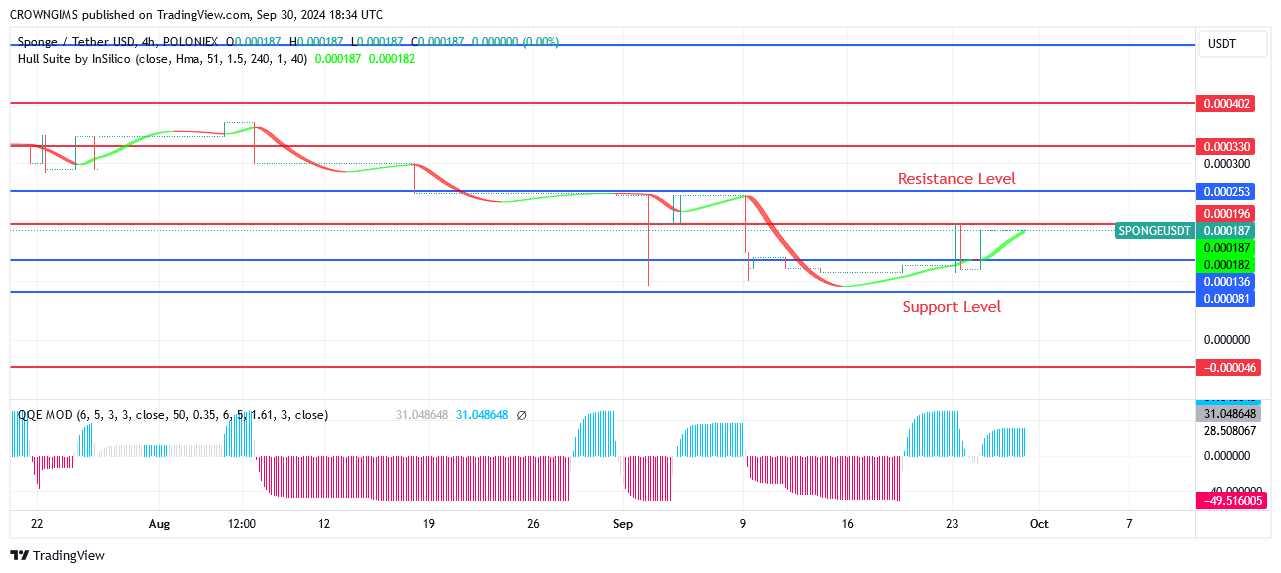
Task: Click the empty-set symbol beside QQE values
Action: click(x=521, y=414)
